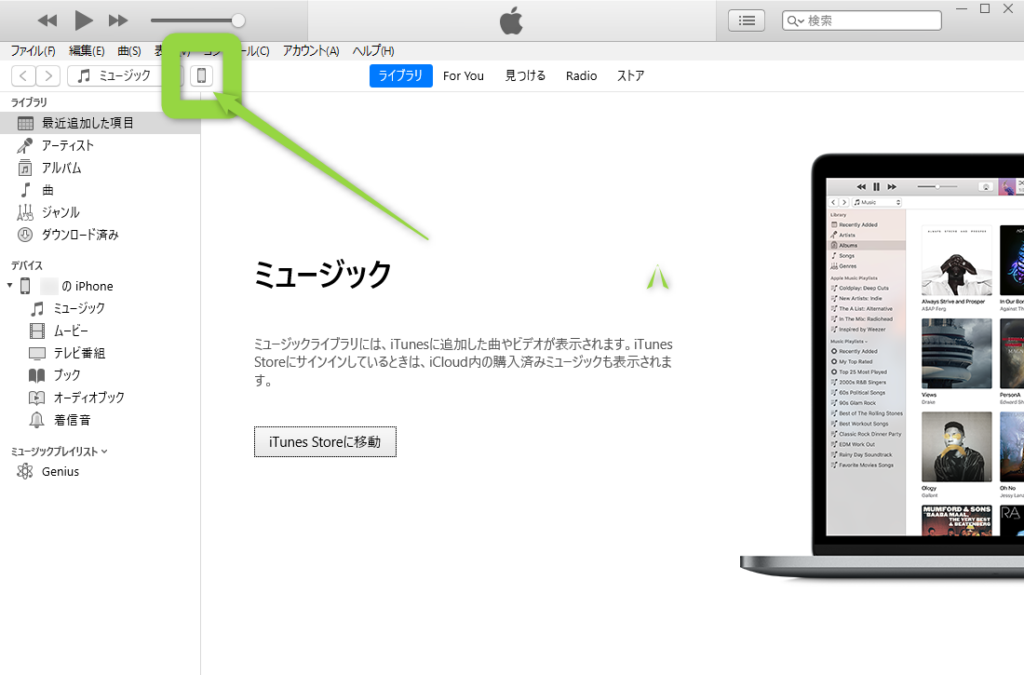Open the list view button near search
The image size is (1024, 675).
746,21
